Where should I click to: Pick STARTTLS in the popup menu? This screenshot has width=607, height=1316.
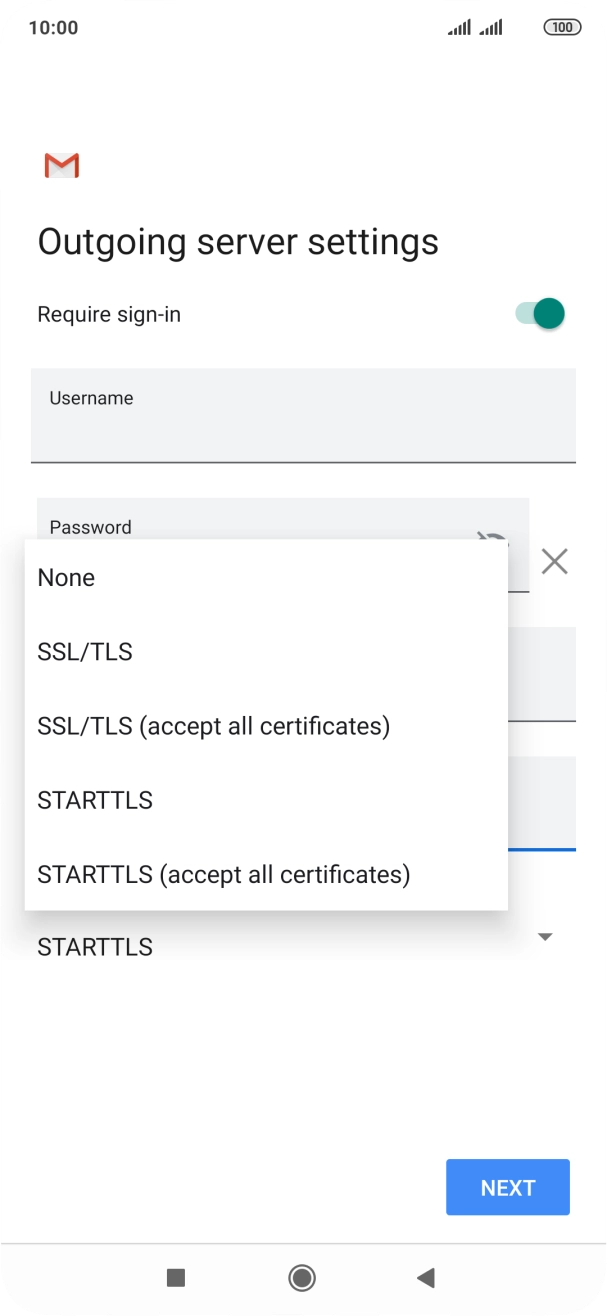(95, 800)
